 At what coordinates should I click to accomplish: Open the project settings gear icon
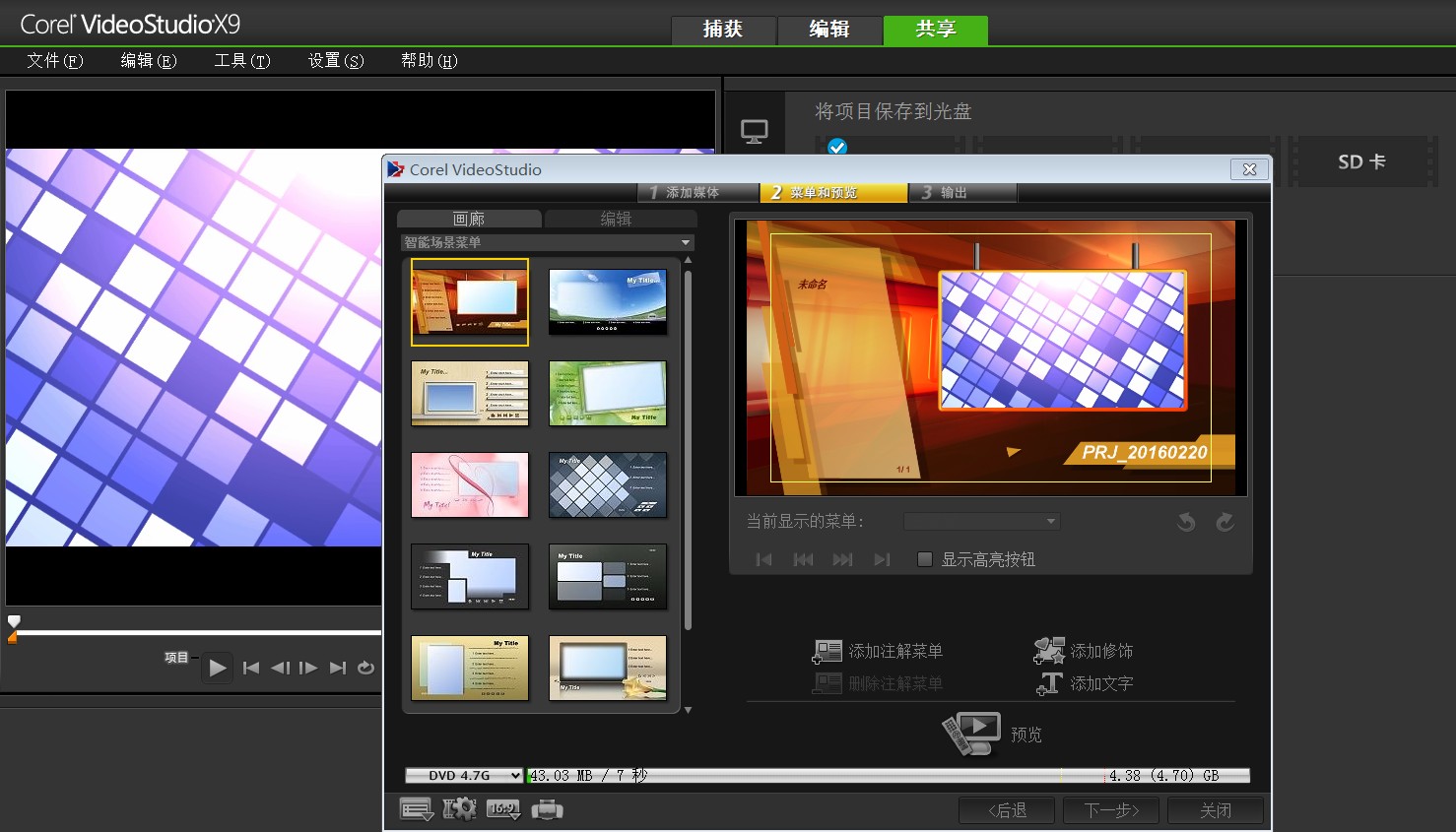(x=460, y=810)
